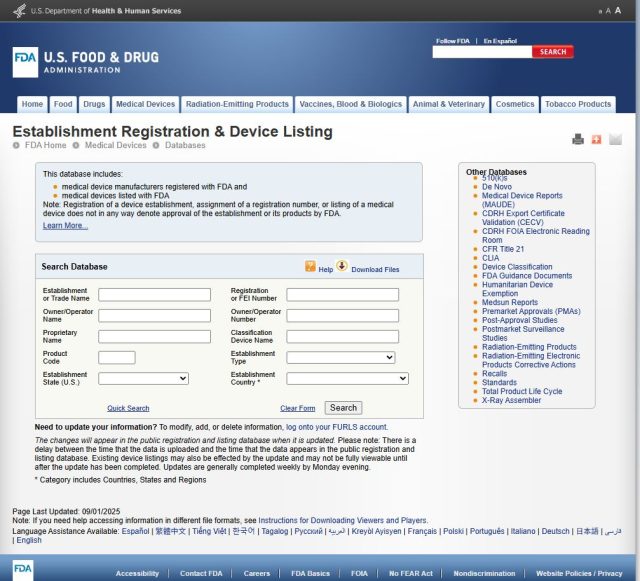Click log onto your FURLS account link

point(337,427)
